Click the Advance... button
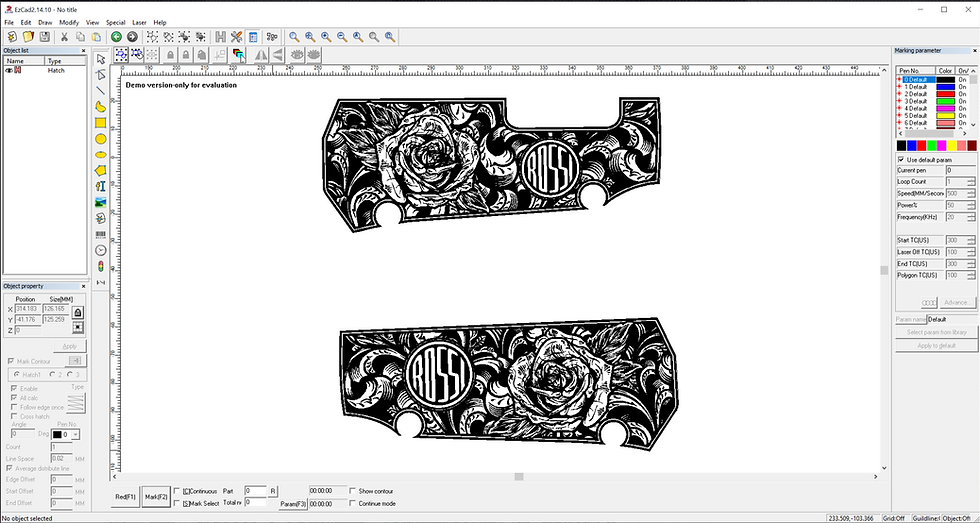The width and height of the screenshot is (980, 523). coord(956,302)
